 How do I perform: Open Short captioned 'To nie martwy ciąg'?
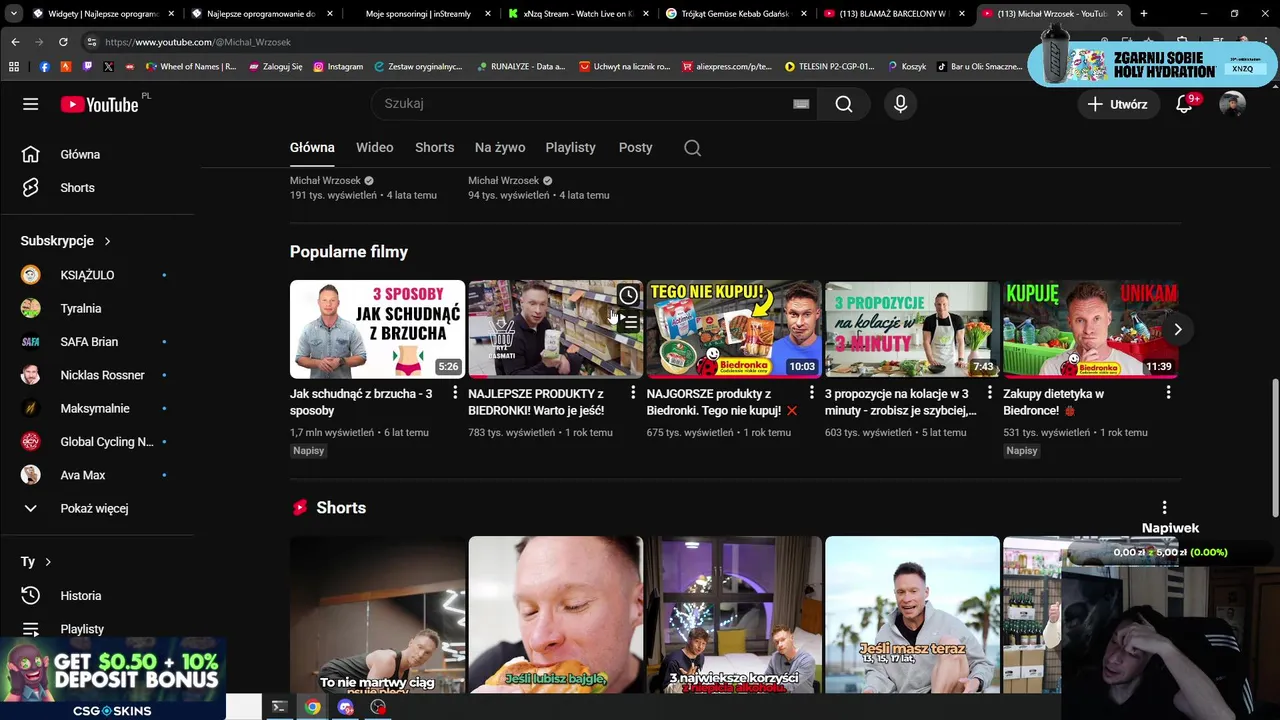click(x=377, y=615)
